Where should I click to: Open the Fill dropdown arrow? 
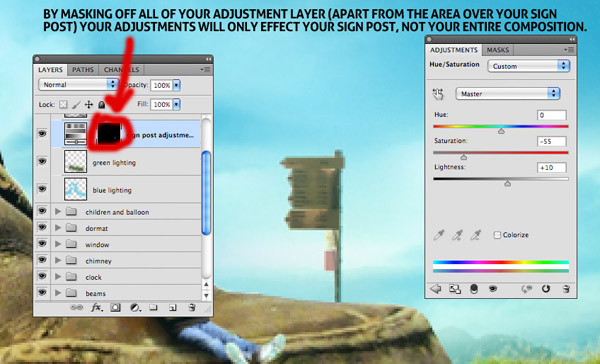click(x=176, y=104)
